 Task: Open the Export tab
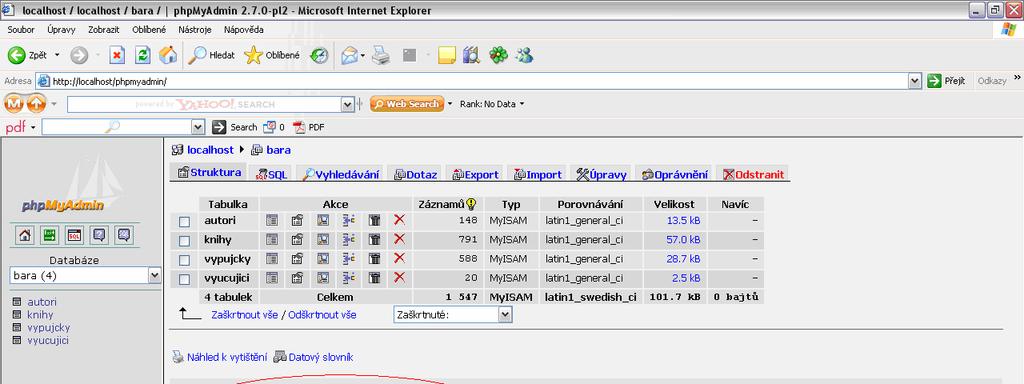(476, 174)
